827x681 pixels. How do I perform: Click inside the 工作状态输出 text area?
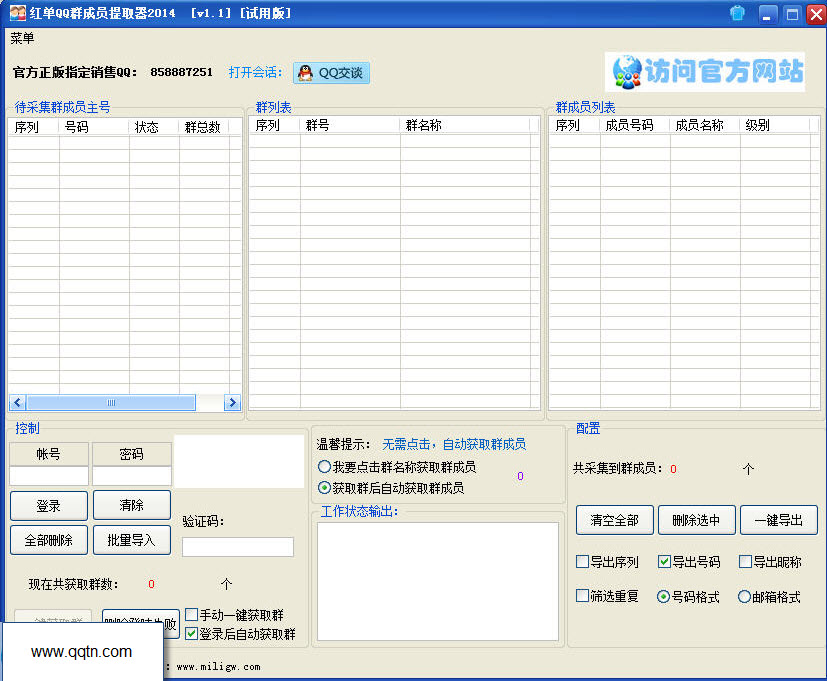438,581
